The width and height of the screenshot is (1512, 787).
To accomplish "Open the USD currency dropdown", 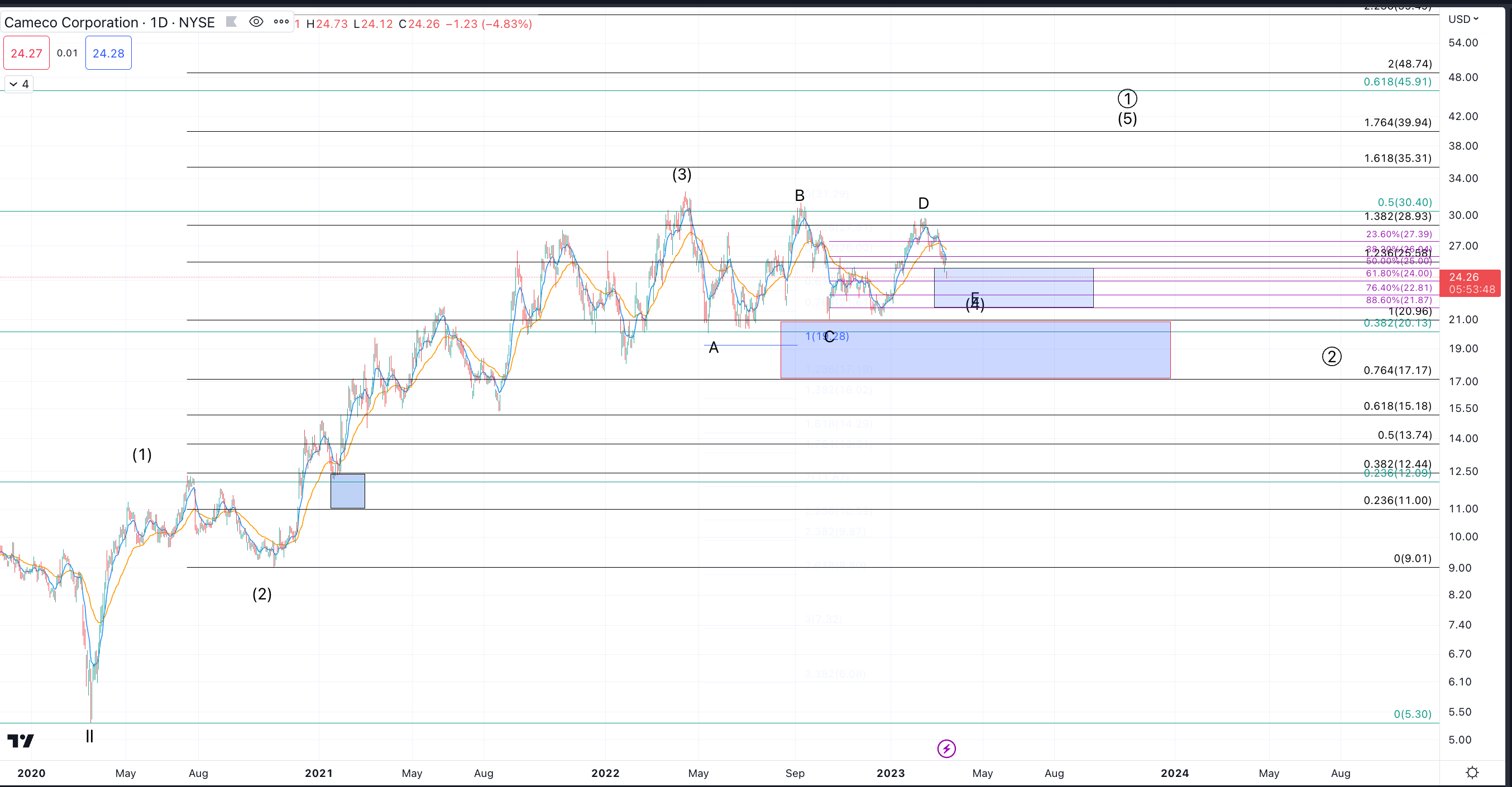I will pos(1463,20).
